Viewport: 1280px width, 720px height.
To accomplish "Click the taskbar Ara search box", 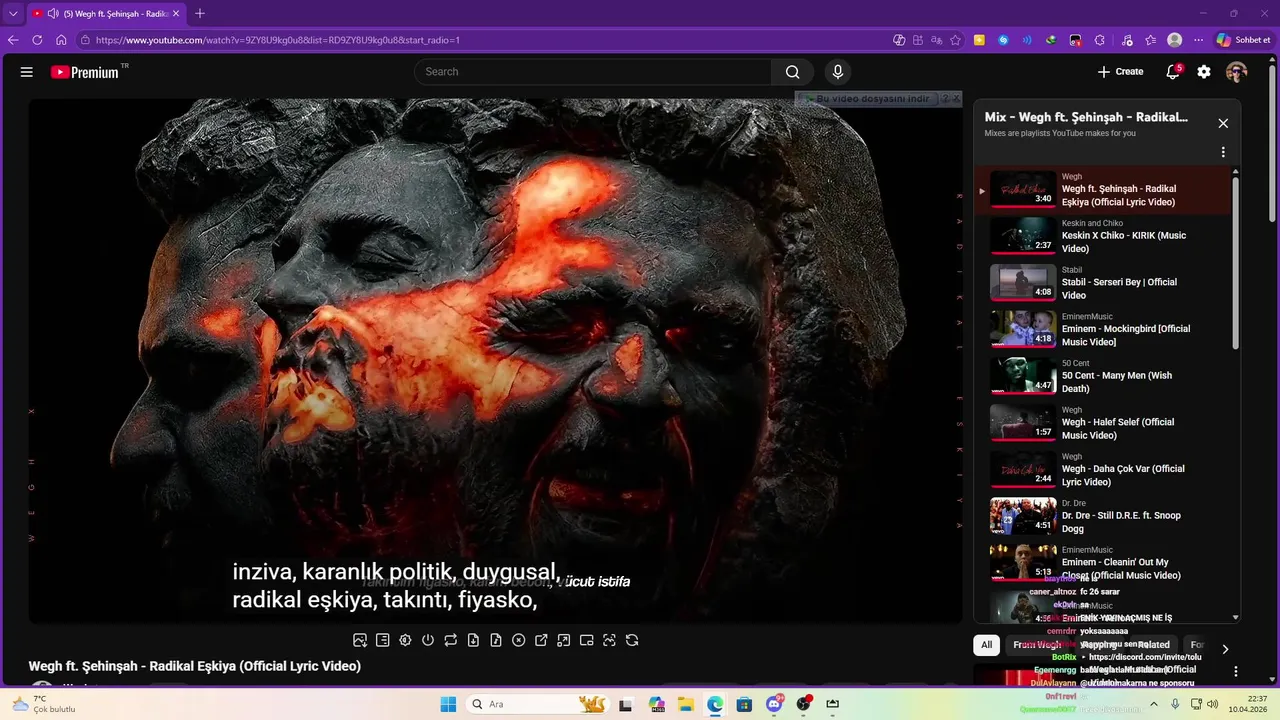I will [x=540, y=704].
